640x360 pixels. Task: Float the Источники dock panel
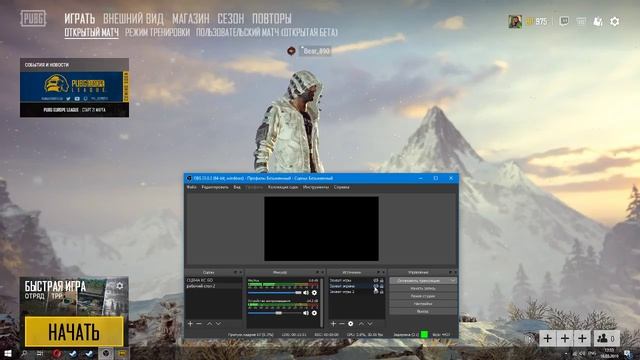tap(378, 272)
